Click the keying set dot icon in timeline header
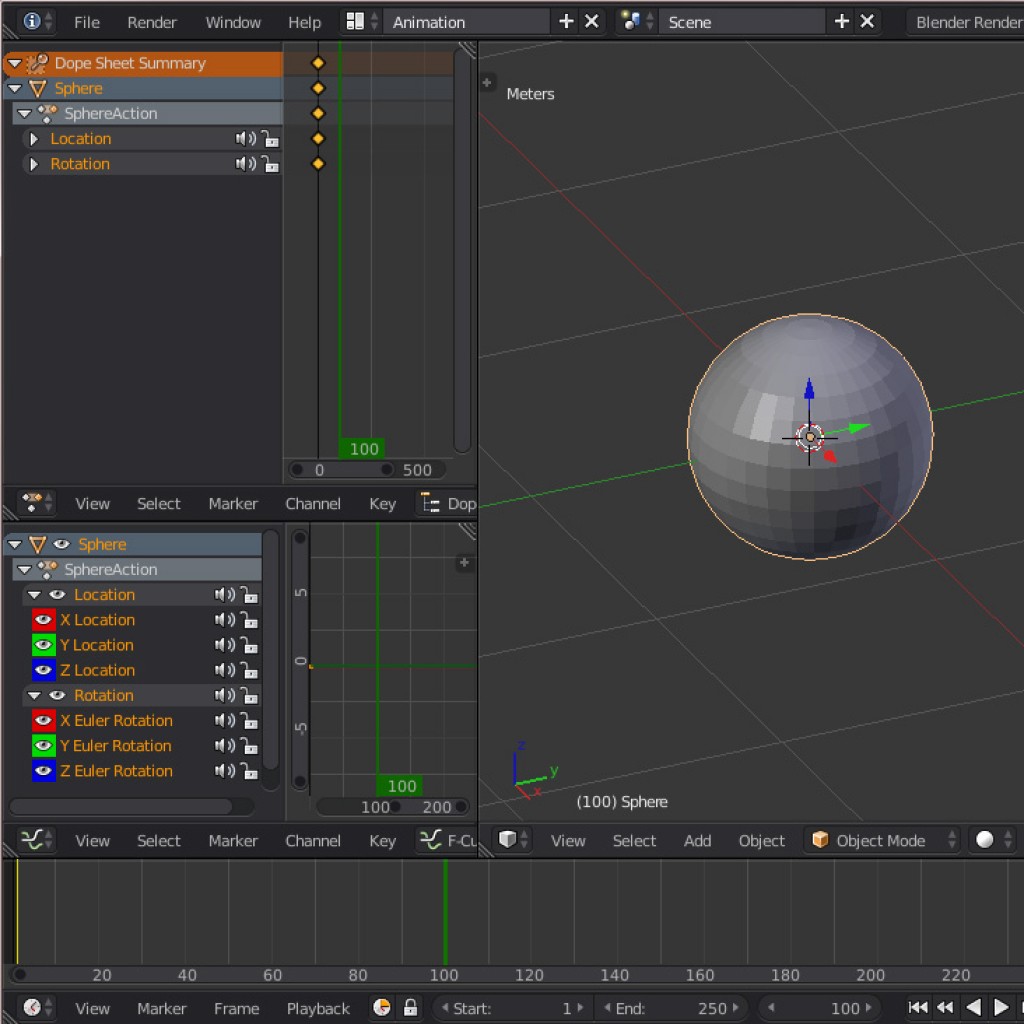Screen dimensions: 1024x1024 coord(382,1007)
